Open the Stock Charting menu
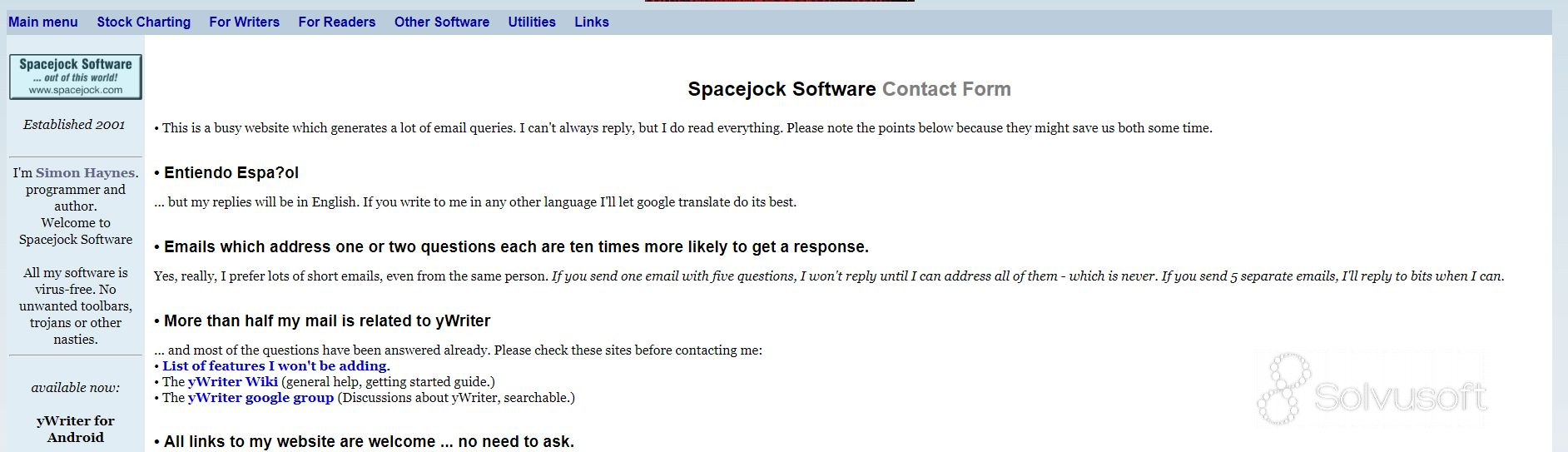Image resolution: width=1568 pixels, height=452 pixels. pos(144,22)
